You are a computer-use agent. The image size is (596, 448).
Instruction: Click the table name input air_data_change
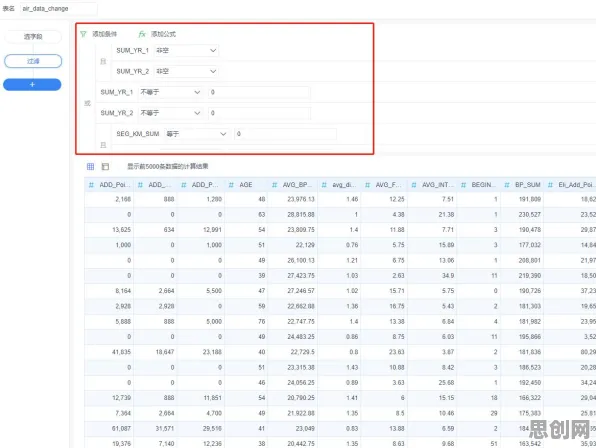(59, 8)
